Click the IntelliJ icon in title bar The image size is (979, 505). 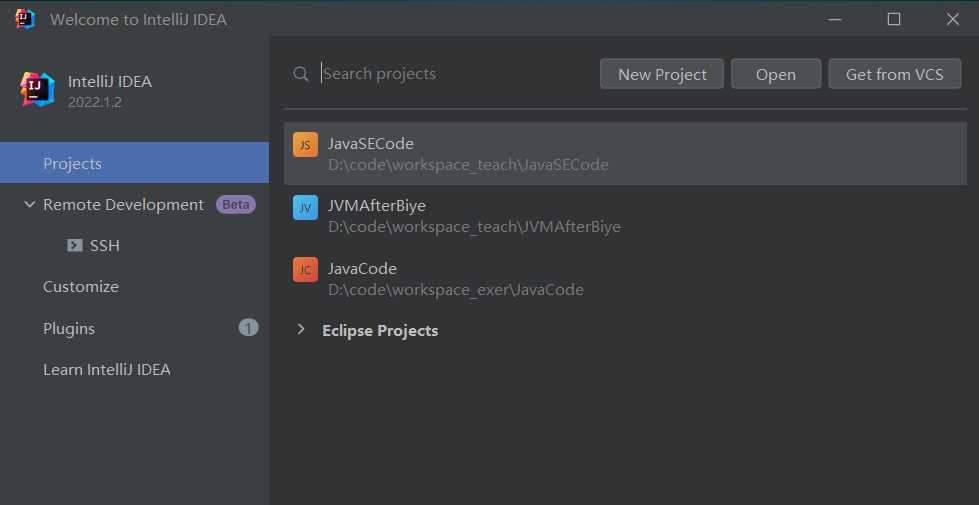(25, 19)
